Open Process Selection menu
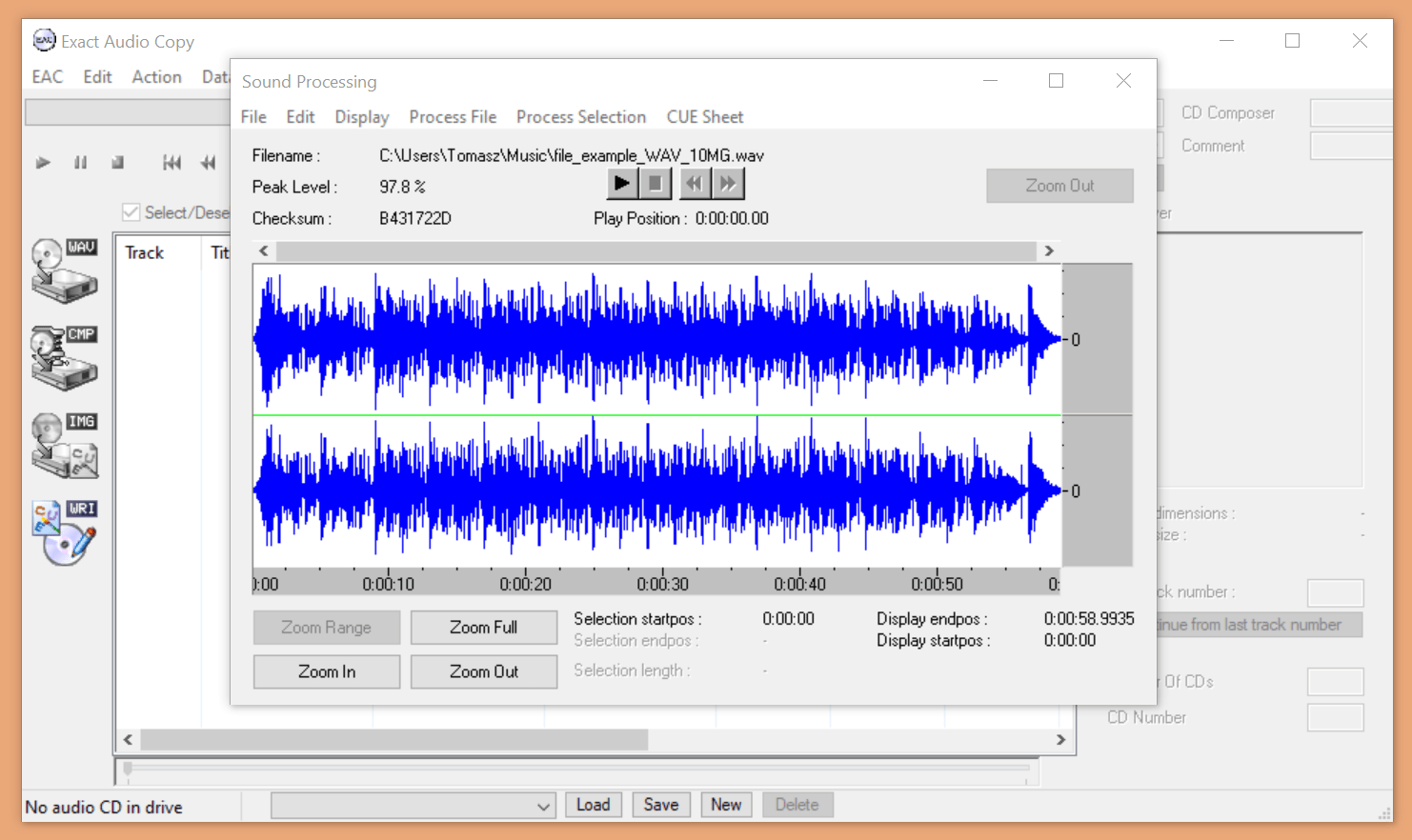Viewport: 1412px width, 840px height. point(581,116)
